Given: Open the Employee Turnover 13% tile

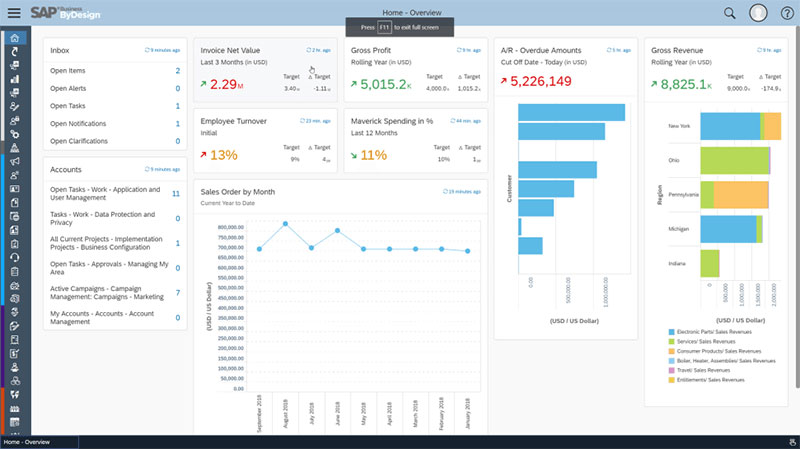Looking at the screenshot, I should pos(265,140).
